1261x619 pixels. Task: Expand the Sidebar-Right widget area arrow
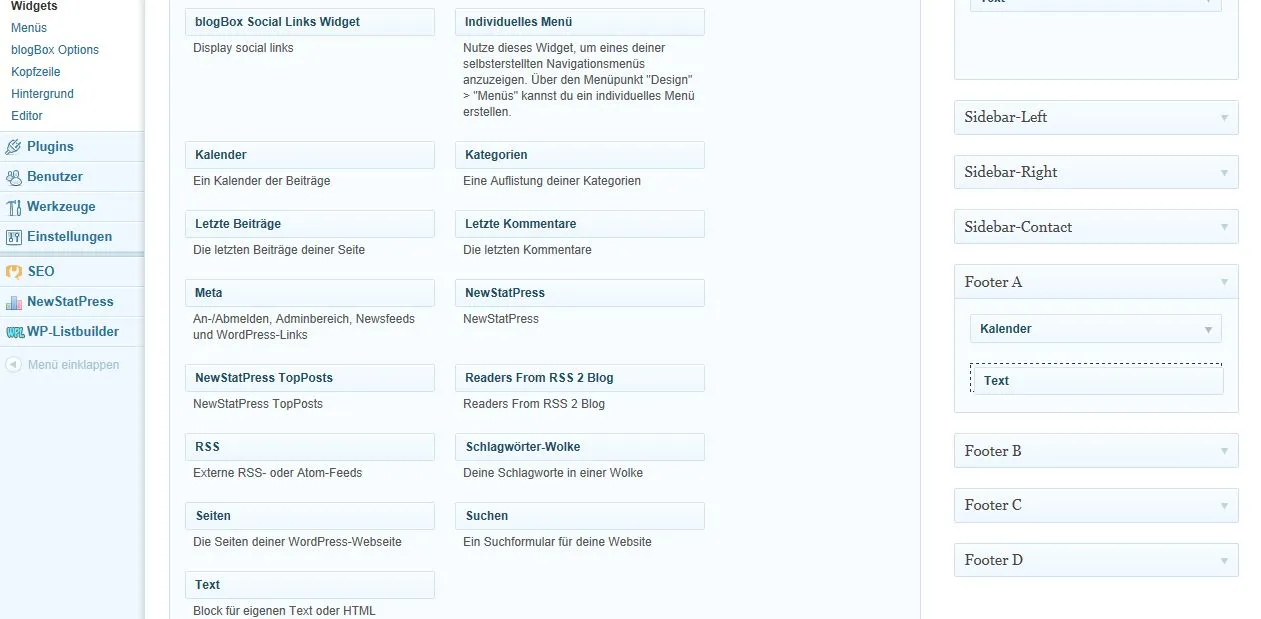click(x=1224, y=172)
